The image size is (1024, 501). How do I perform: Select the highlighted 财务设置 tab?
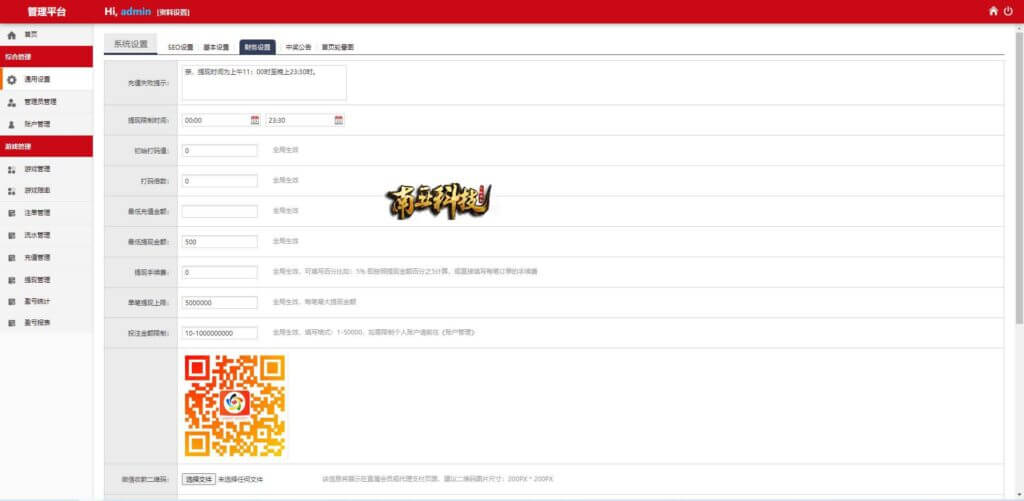click(x=257, y=47)
